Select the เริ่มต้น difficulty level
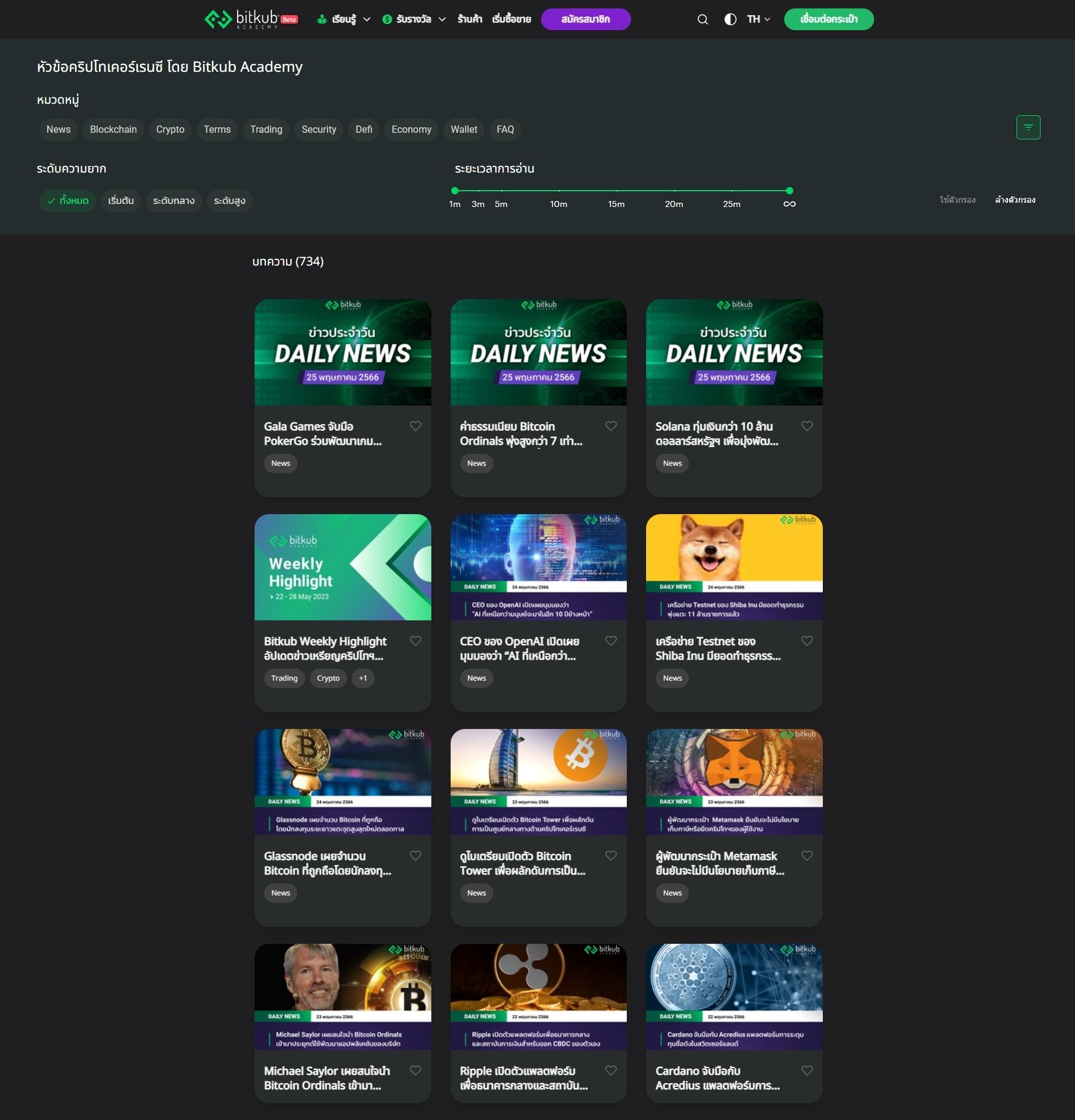 121,201
